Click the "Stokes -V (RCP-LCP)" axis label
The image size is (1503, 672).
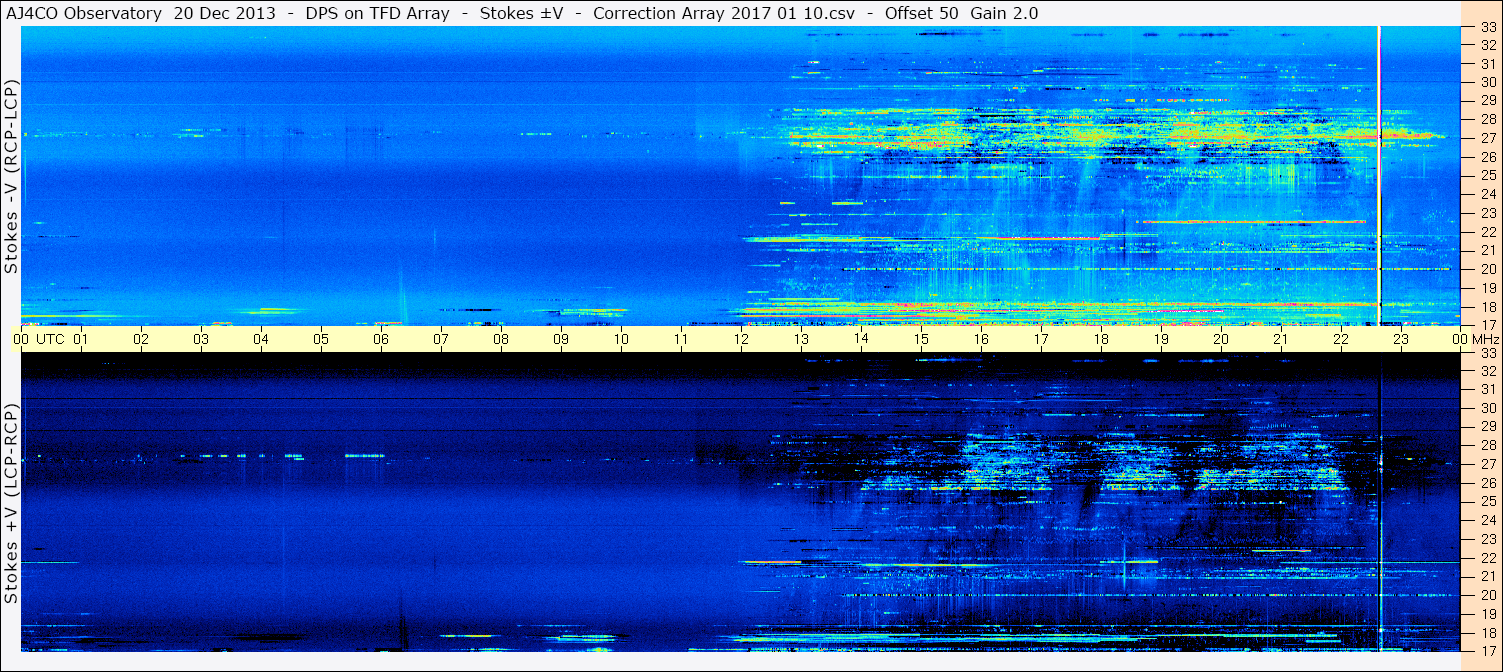click(x=12, y=178)
